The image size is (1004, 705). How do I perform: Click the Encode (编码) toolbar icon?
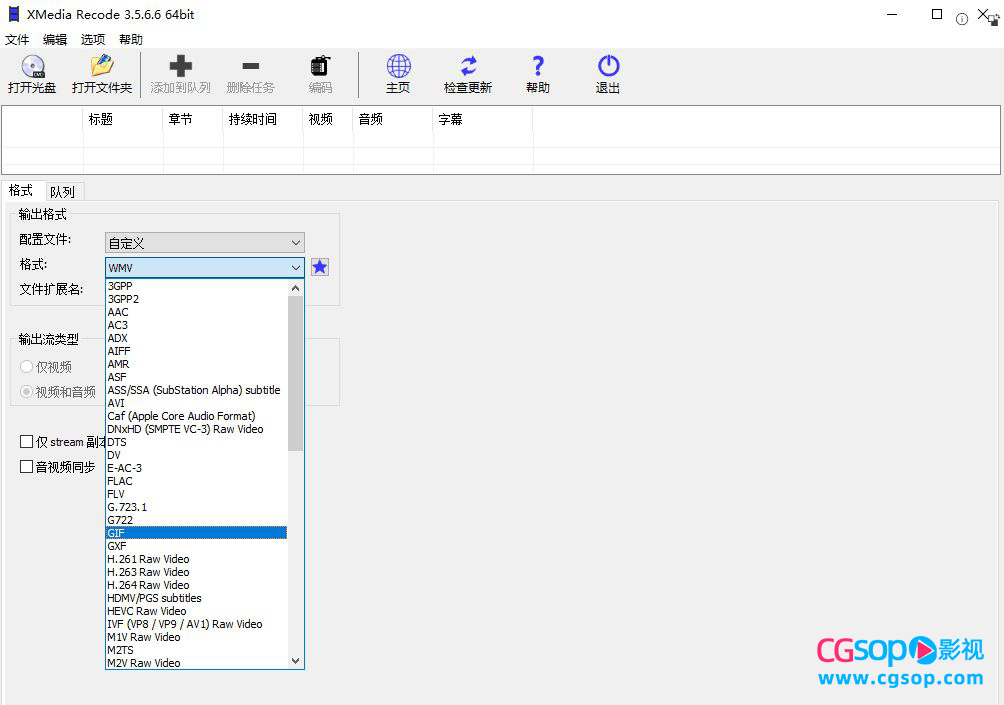pos(320,68)
